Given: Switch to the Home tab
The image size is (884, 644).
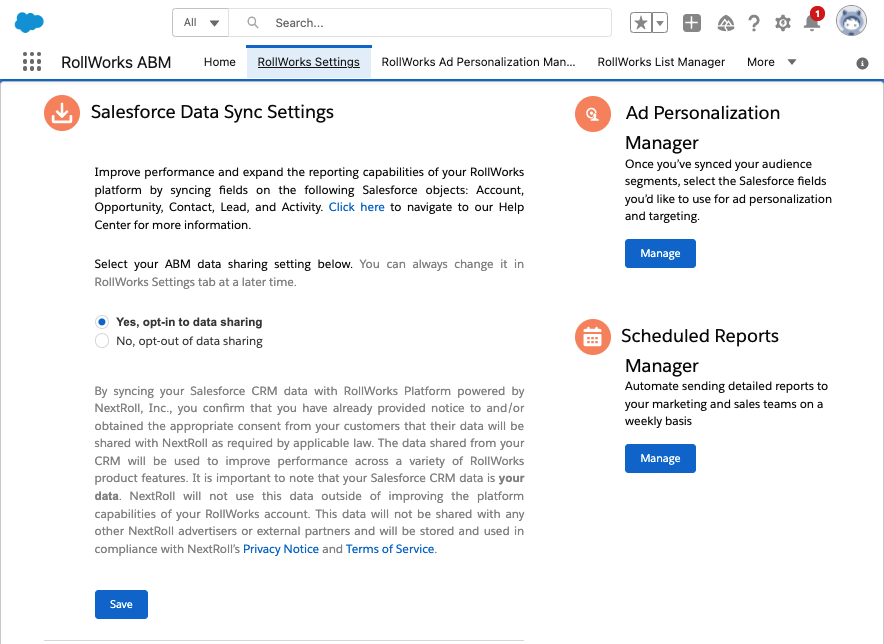Looking at the screenshot, I should tap(220, 62).
